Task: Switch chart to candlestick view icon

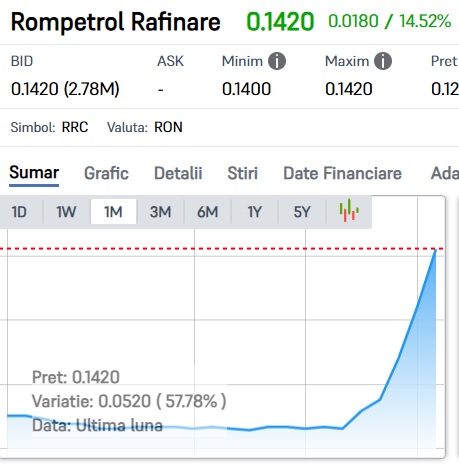Action: pyautogui.click(x=349, y=210)
